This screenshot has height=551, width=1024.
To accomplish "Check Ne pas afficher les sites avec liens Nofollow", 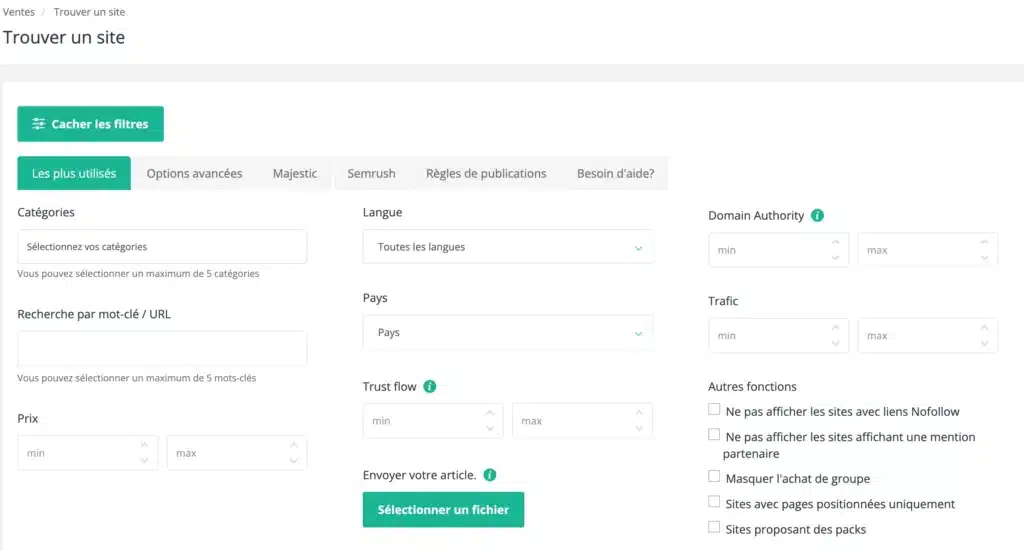I will (714, 410).
